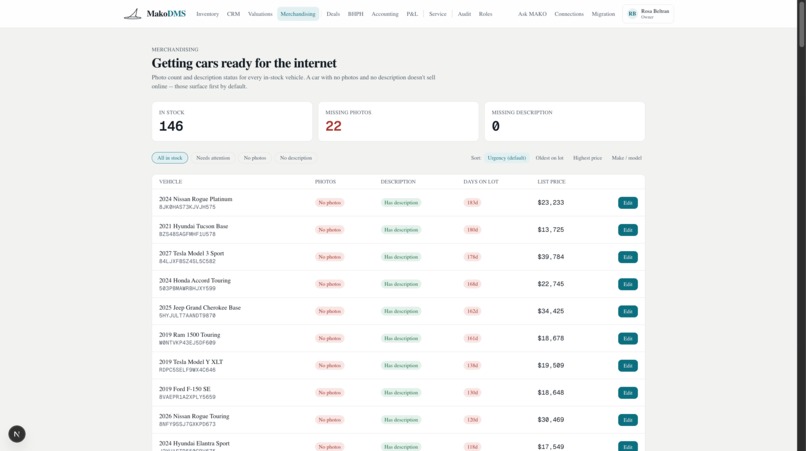Click the Description column header
806x451 pixels.
point(398,182)
